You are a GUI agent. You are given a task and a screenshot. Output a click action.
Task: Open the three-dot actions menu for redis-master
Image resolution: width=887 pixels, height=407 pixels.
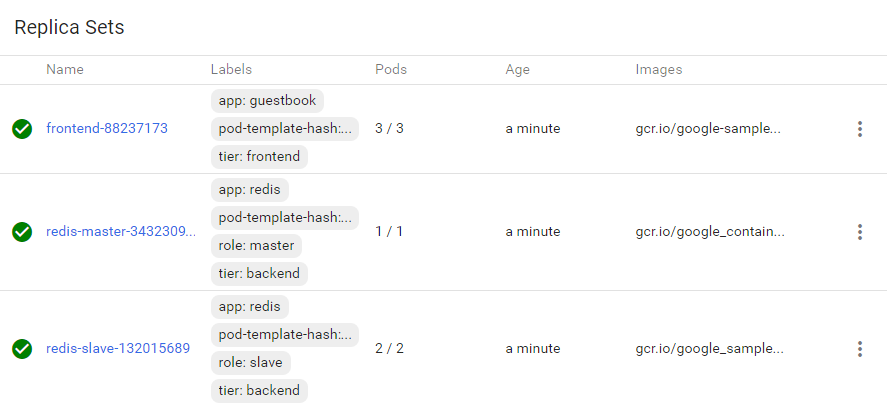coord(859,232)
